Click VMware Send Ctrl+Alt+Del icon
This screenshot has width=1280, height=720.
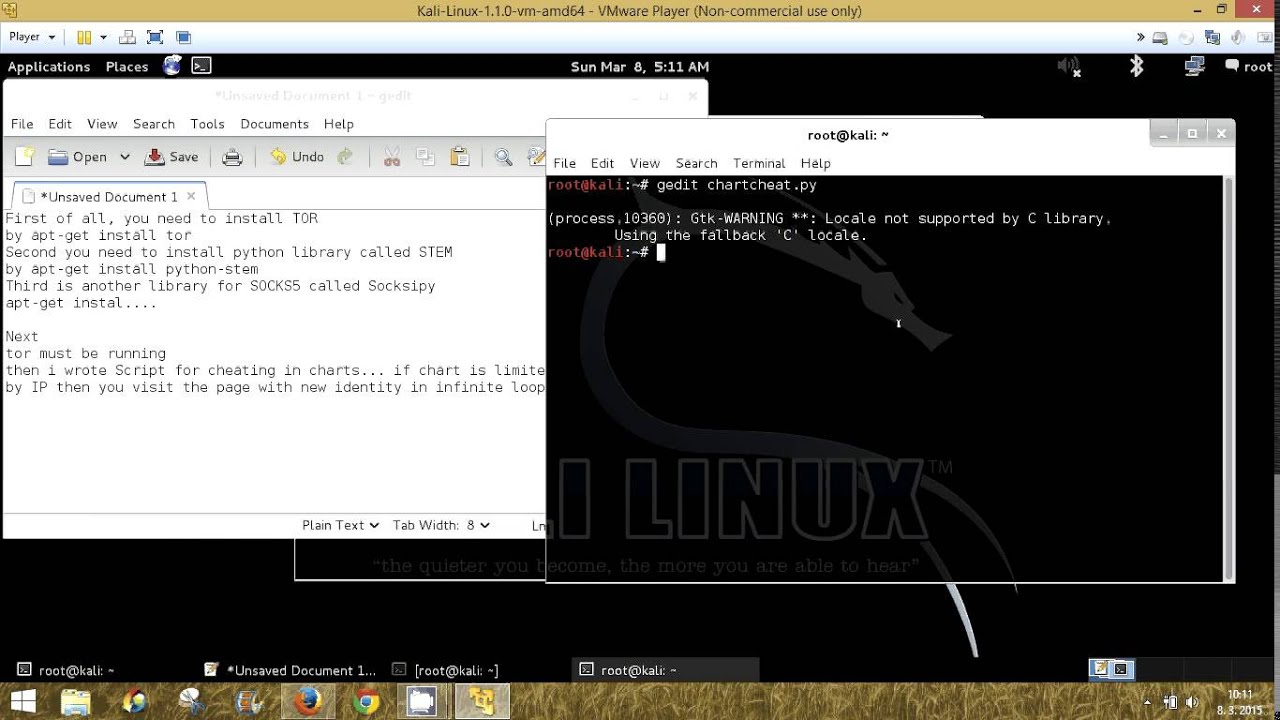pyautogui.click(x=127, y=37)
